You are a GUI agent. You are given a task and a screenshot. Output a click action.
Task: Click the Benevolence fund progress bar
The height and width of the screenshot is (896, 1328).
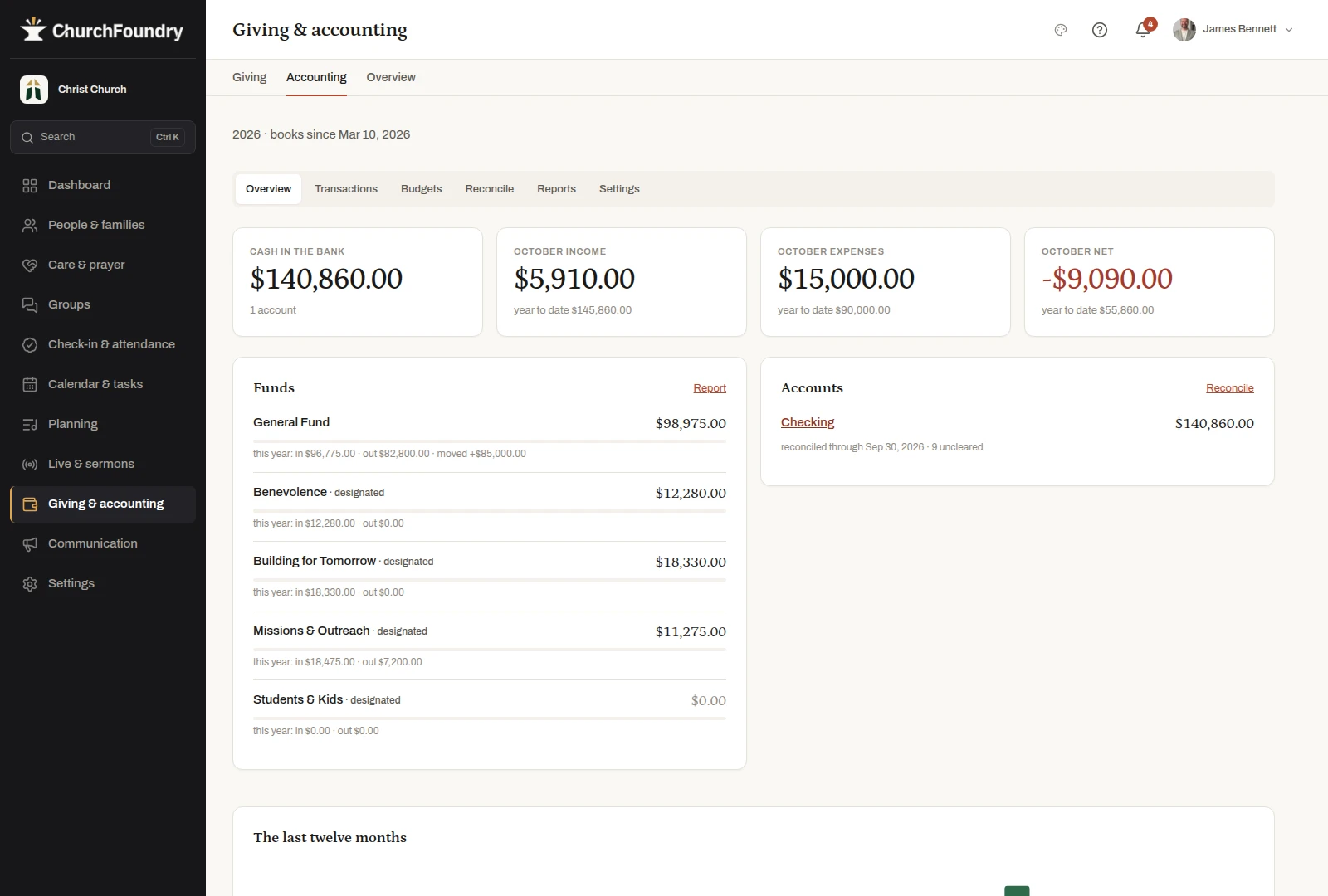click(x=490, y=511)
